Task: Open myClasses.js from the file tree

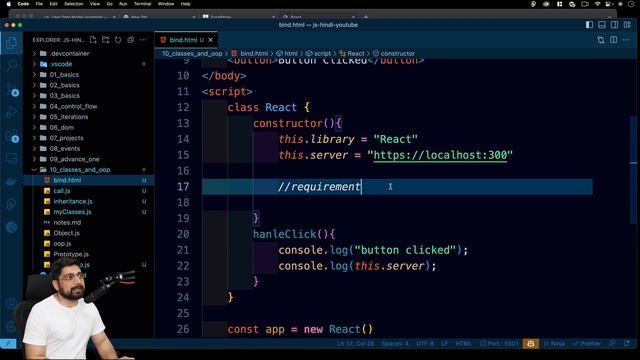Action: (88, 212)
